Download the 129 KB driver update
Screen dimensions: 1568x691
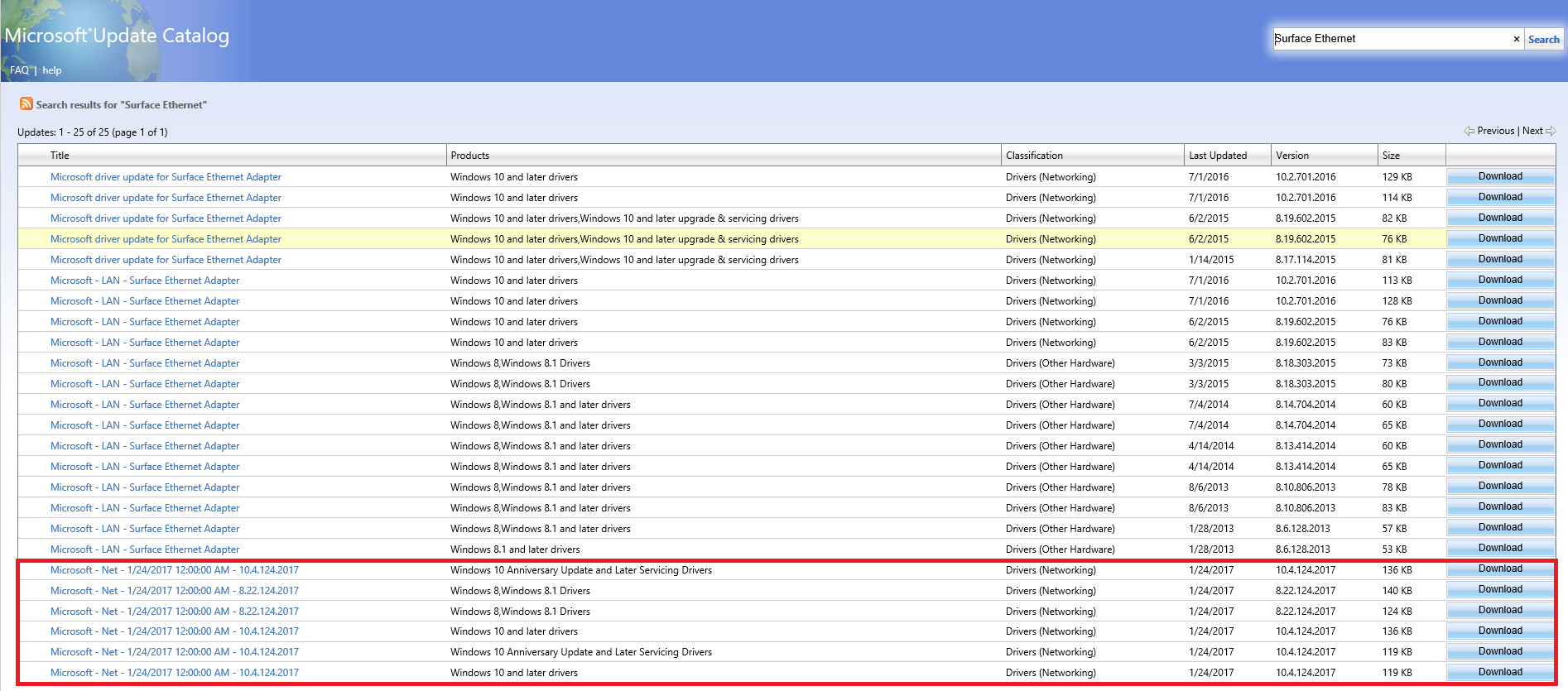pyautogui.click(x=1500, y=176)
